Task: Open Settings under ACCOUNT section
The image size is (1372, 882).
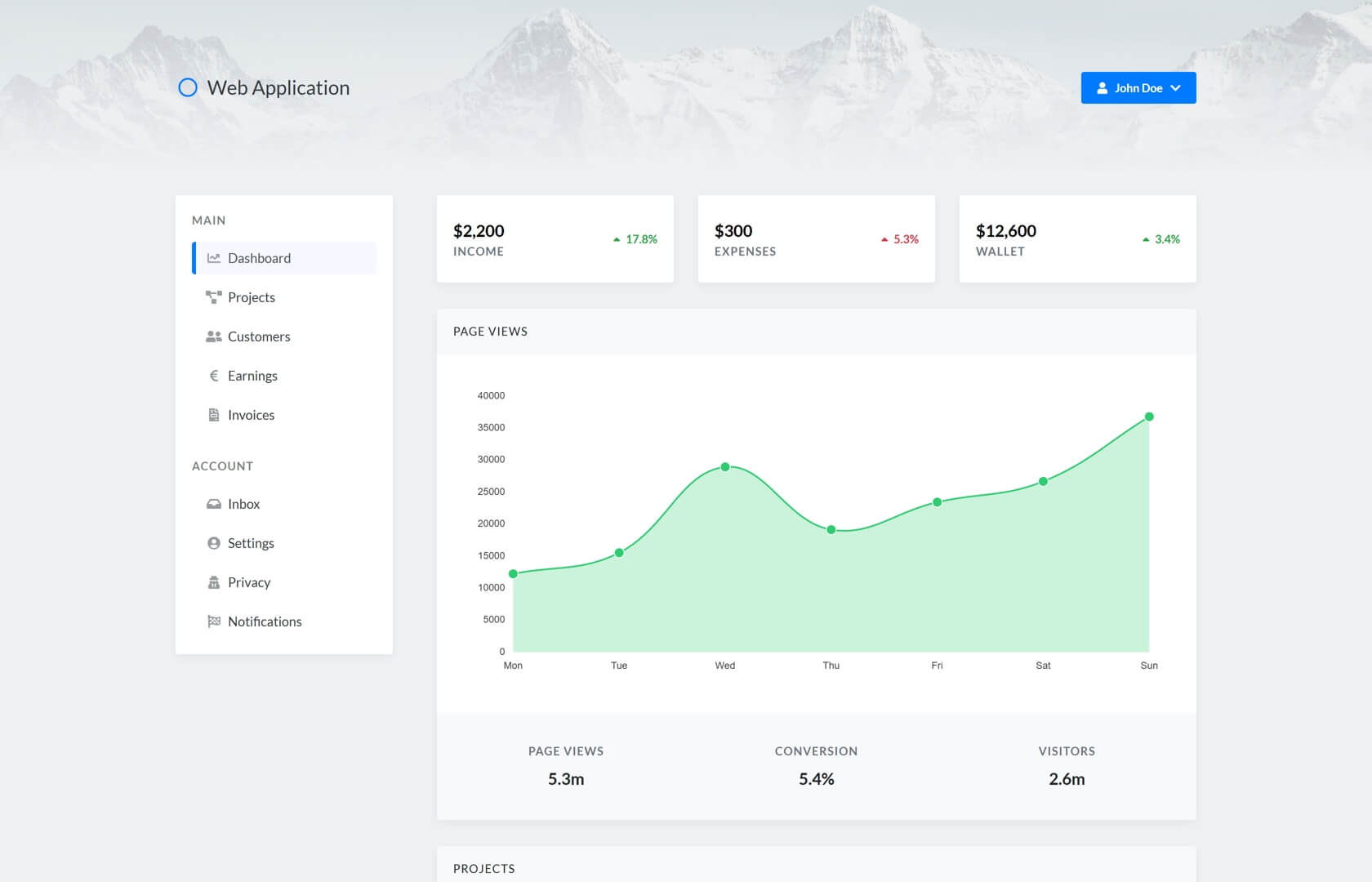Action: coord(251,542)
